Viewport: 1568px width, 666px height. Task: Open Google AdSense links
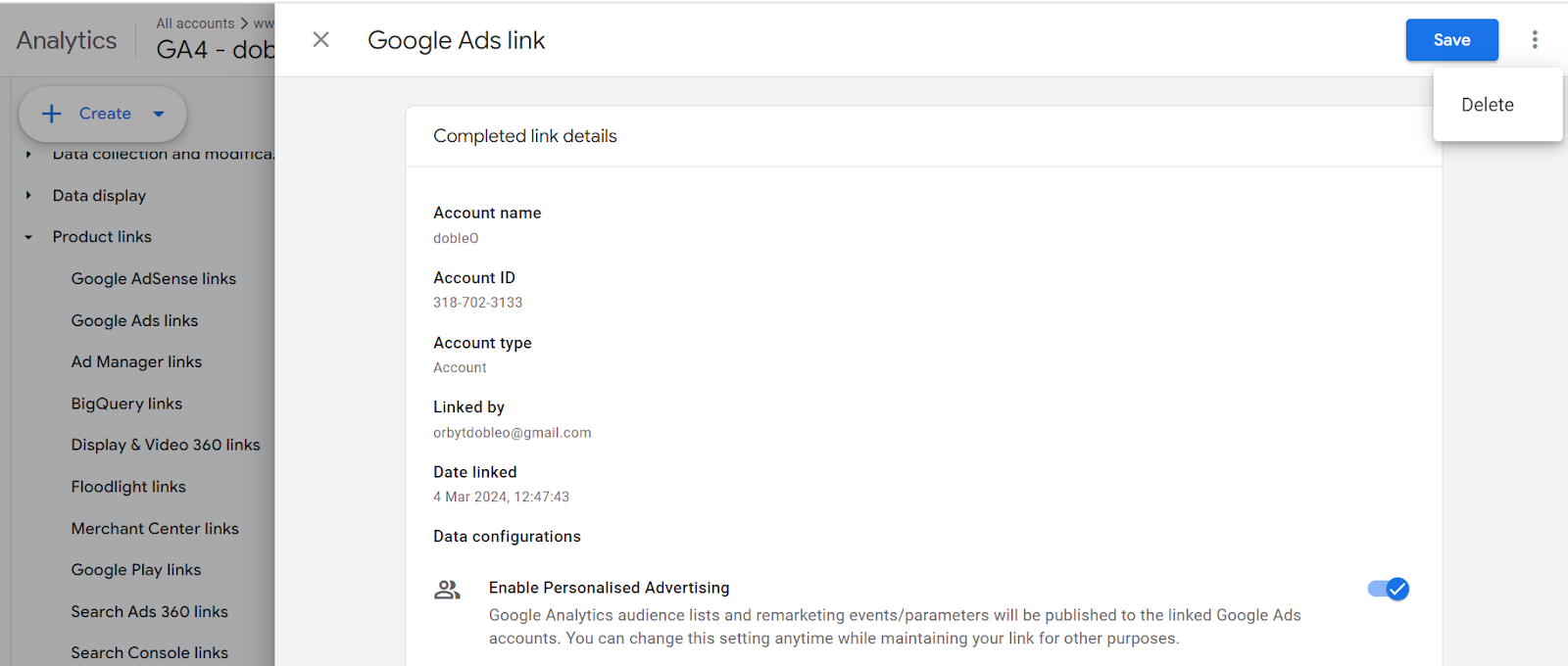154,279
